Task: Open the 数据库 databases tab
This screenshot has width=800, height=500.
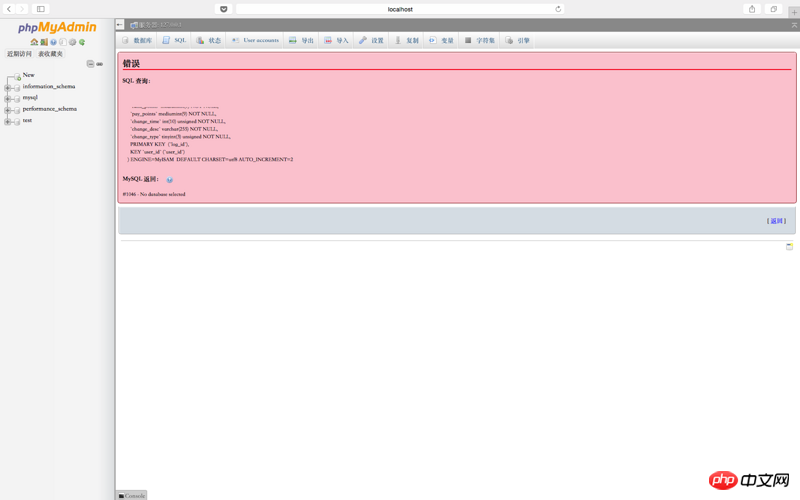Action: click(x=137, y=40)
